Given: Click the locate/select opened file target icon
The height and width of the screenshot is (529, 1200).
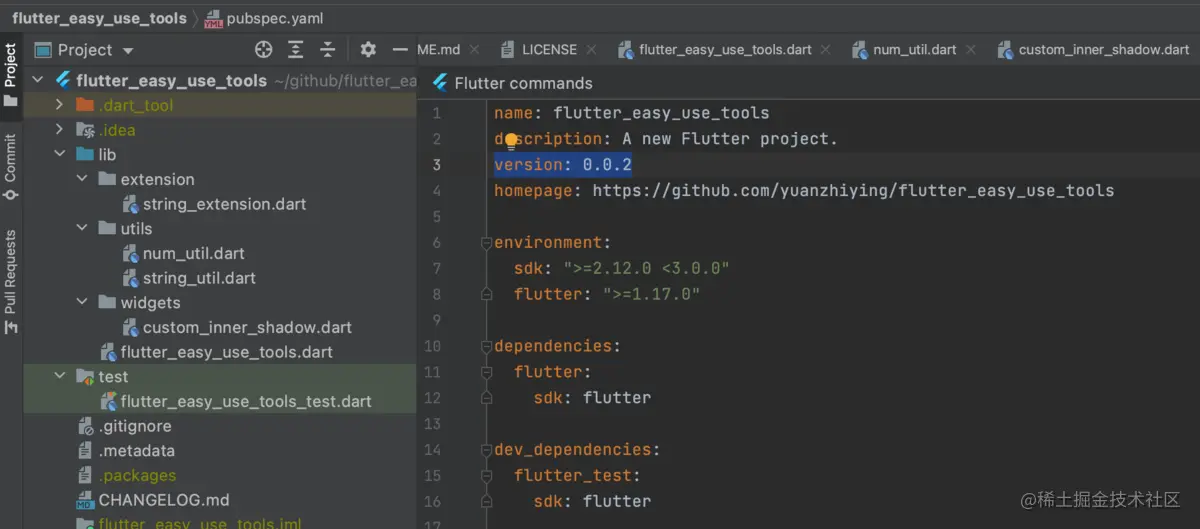Looking at the screenshot, I should pos(264,50).
